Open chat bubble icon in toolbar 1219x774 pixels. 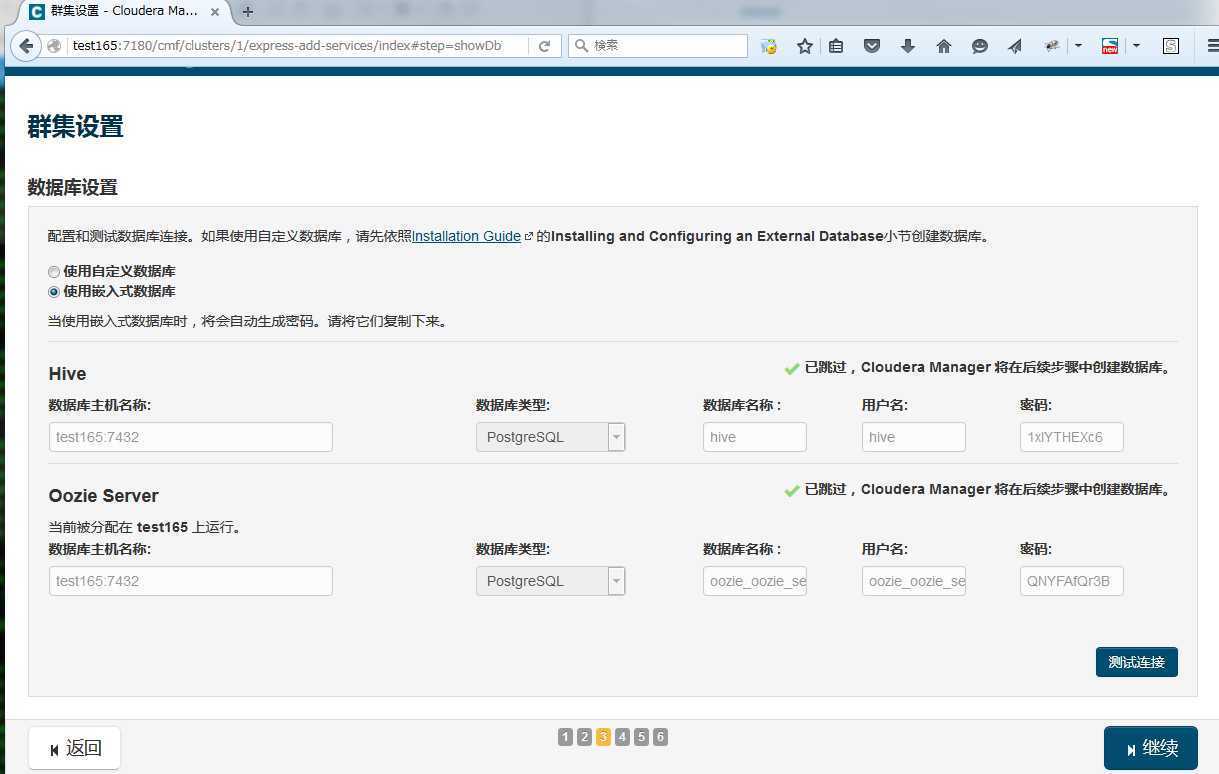click(980, 46)
